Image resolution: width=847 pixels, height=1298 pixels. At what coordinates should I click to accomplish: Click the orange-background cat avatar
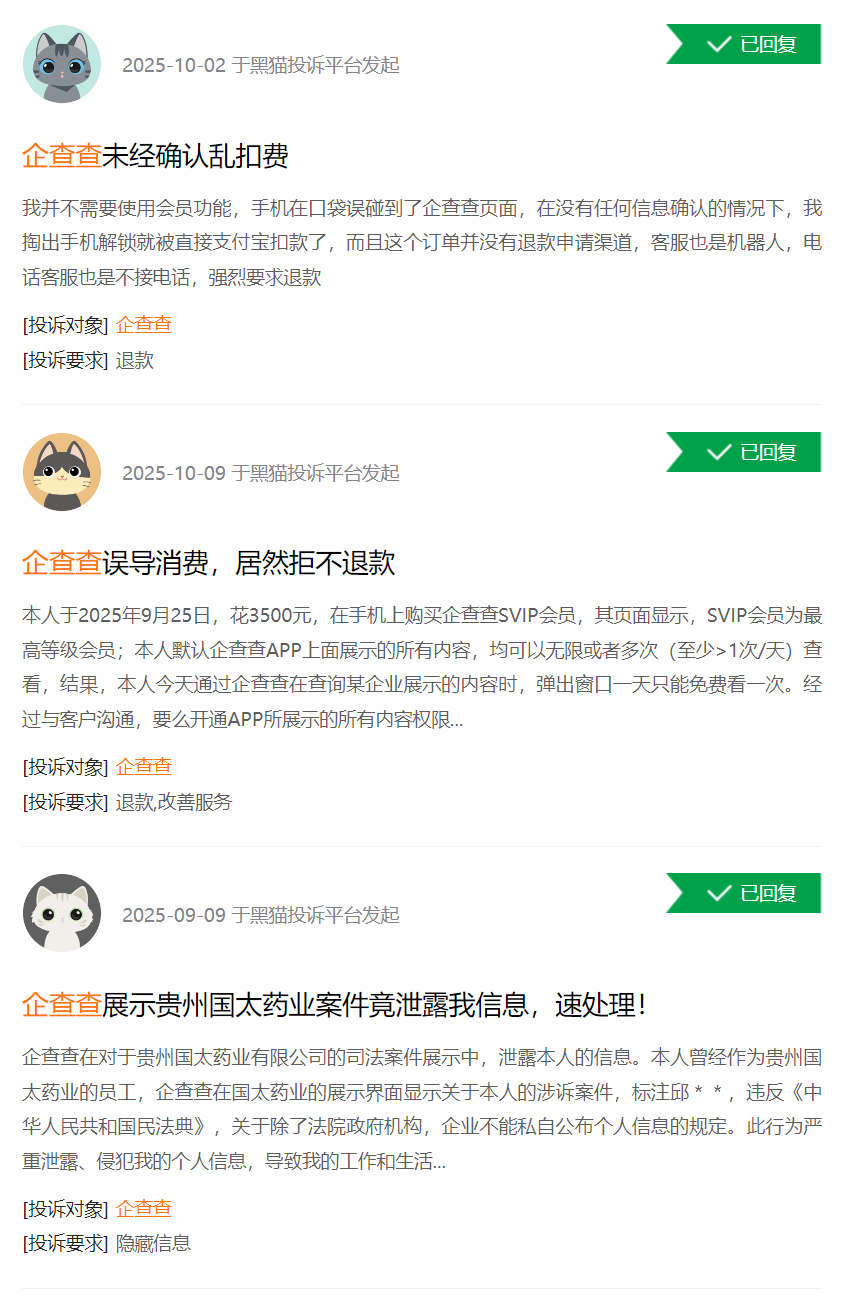(x=62, y=472)
